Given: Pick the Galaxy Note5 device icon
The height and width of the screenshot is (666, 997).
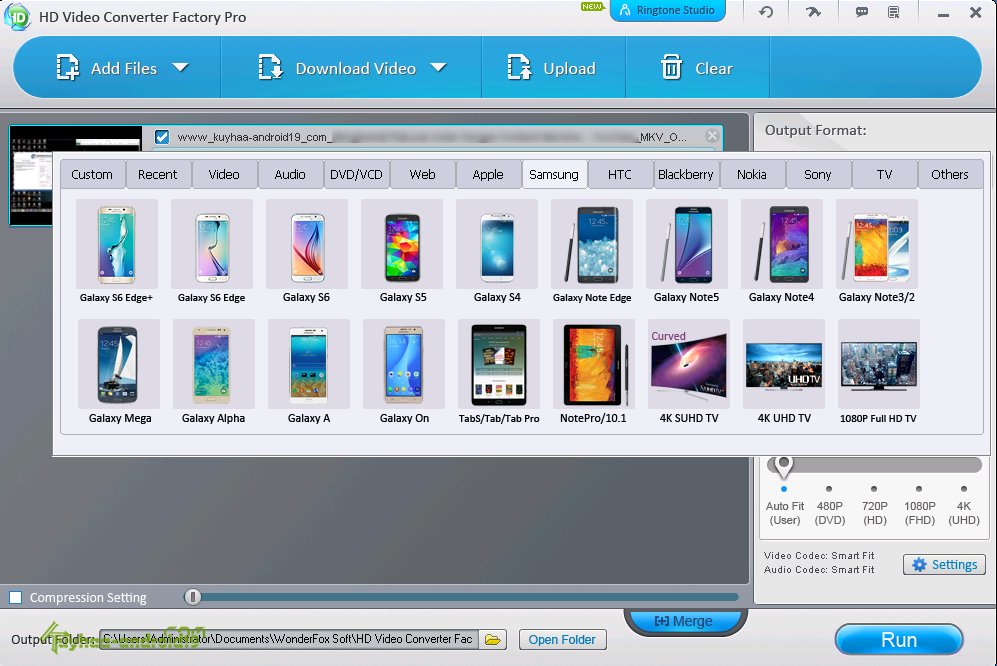Looking at the screenshot, I should pos(687,244).
